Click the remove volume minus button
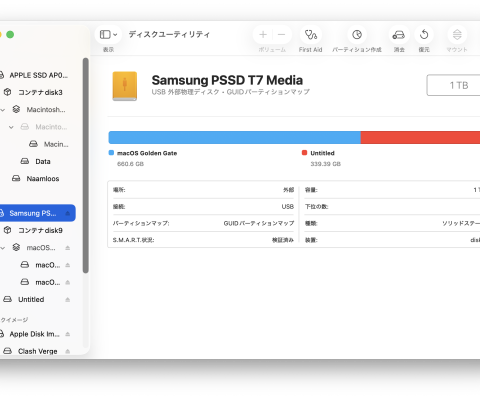Screen dimensions: 480x399 pos(282,34)
